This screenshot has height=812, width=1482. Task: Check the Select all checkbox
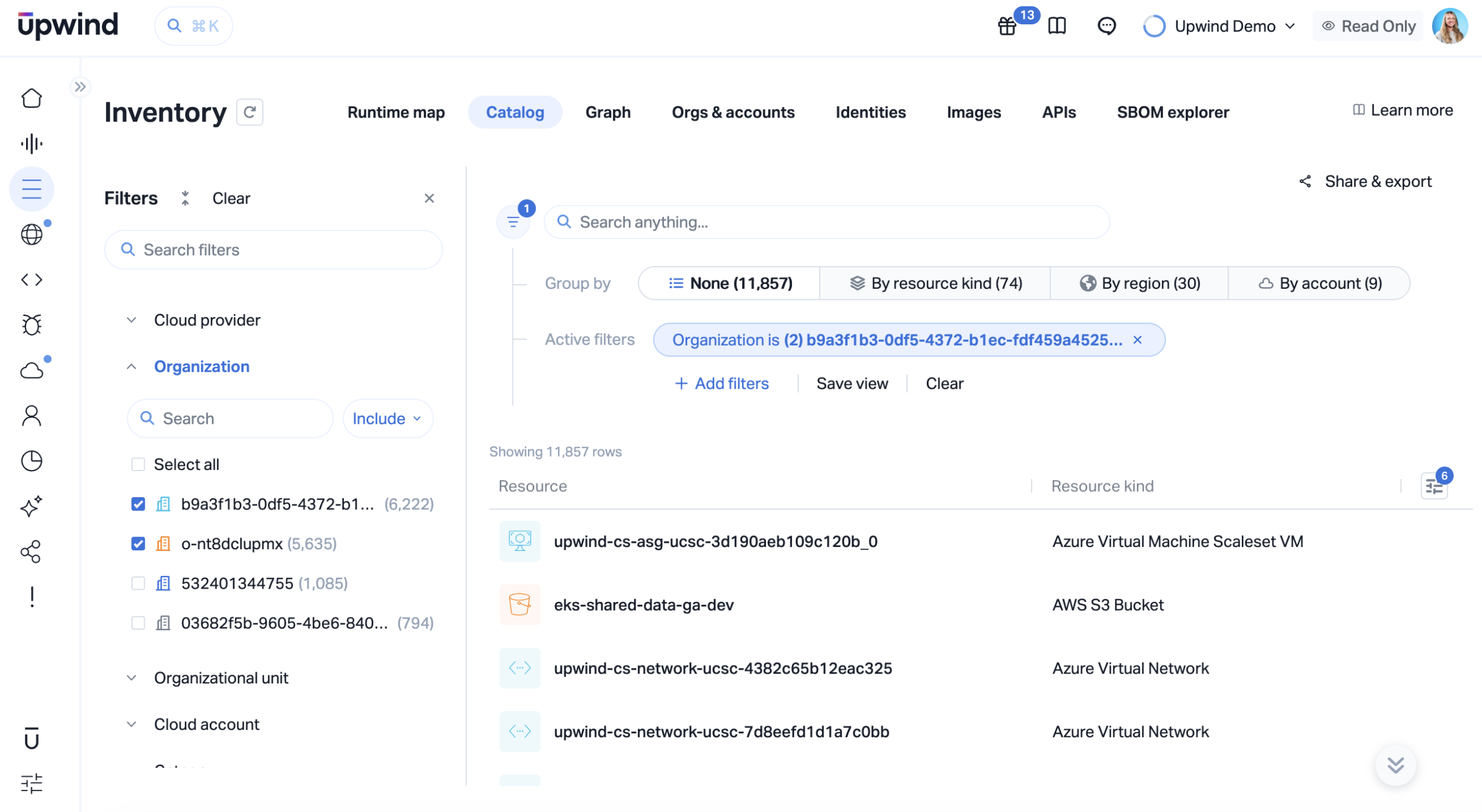click(138, 464)
